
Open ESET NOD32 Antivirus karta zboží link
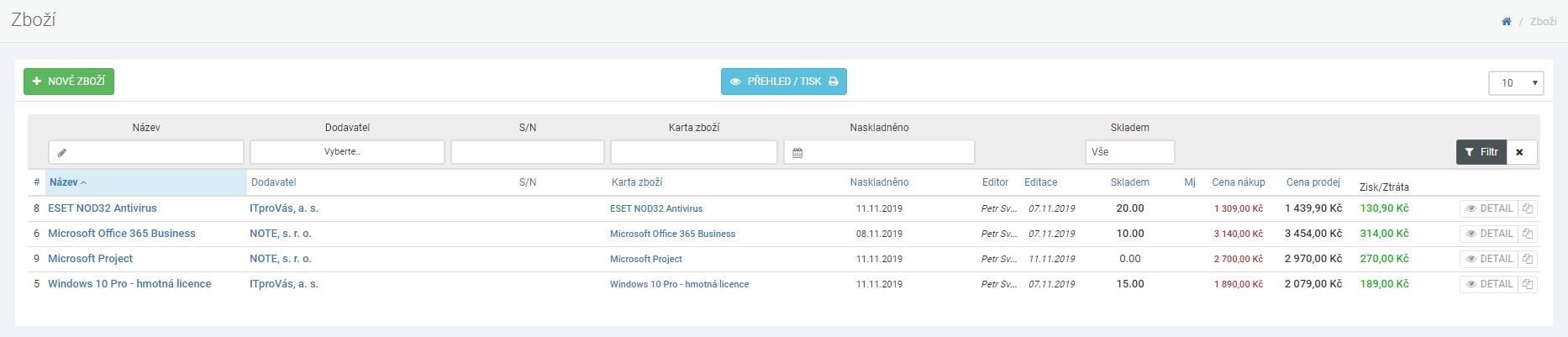pos(656,208)
